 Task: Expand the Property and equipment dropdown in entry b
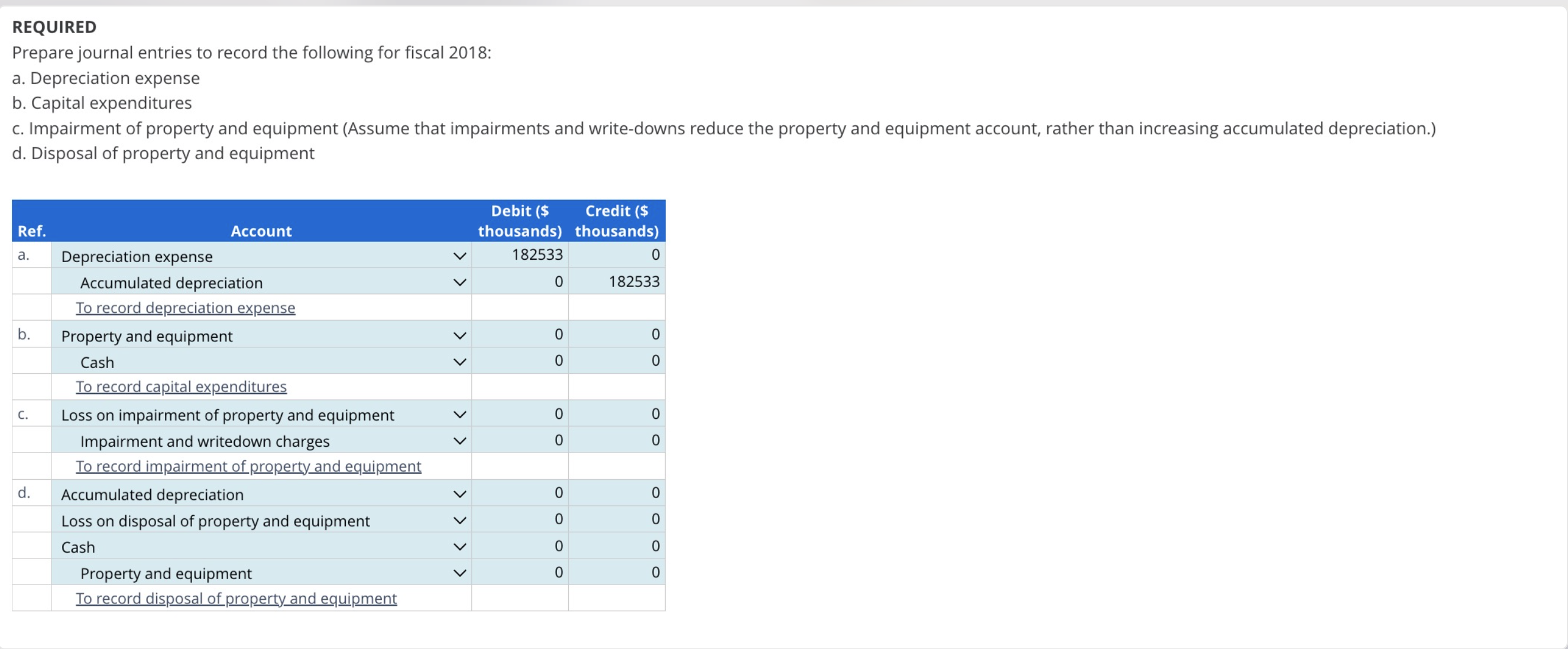point(459,335)
